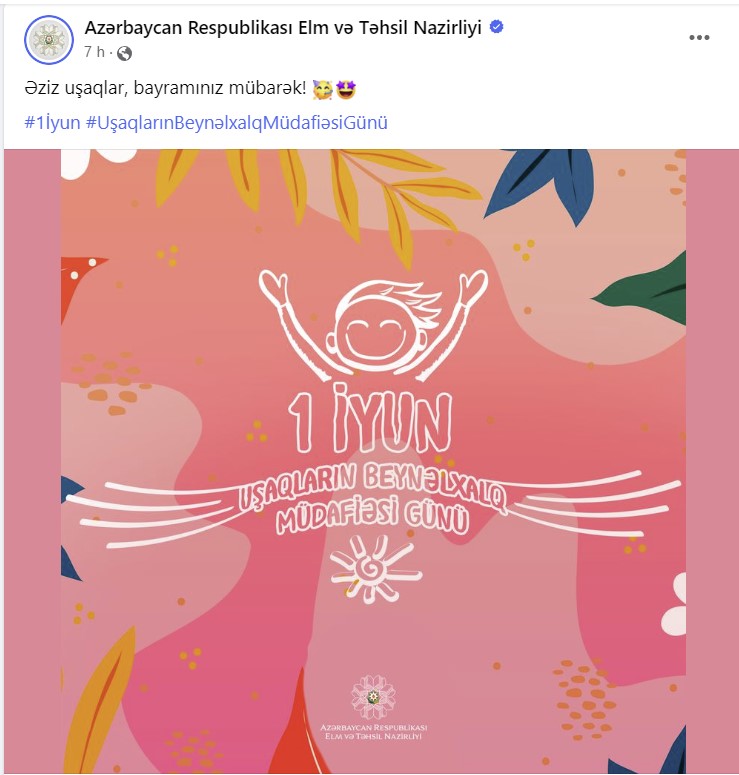The height and width of the screenshot is (775, 739).
Task: Open the #1İyun hashtag
Action: point(52,123)
